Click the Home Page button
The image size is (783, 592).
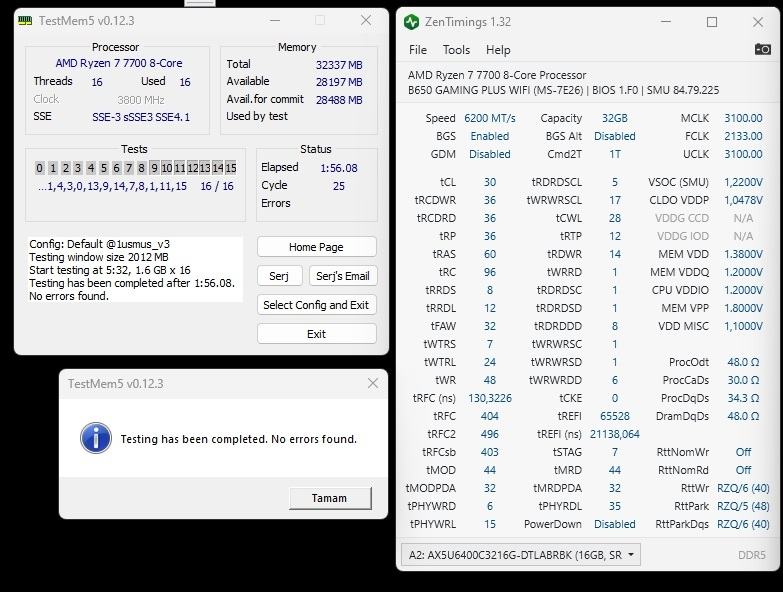pyautogui.click(x=317, y=247)
